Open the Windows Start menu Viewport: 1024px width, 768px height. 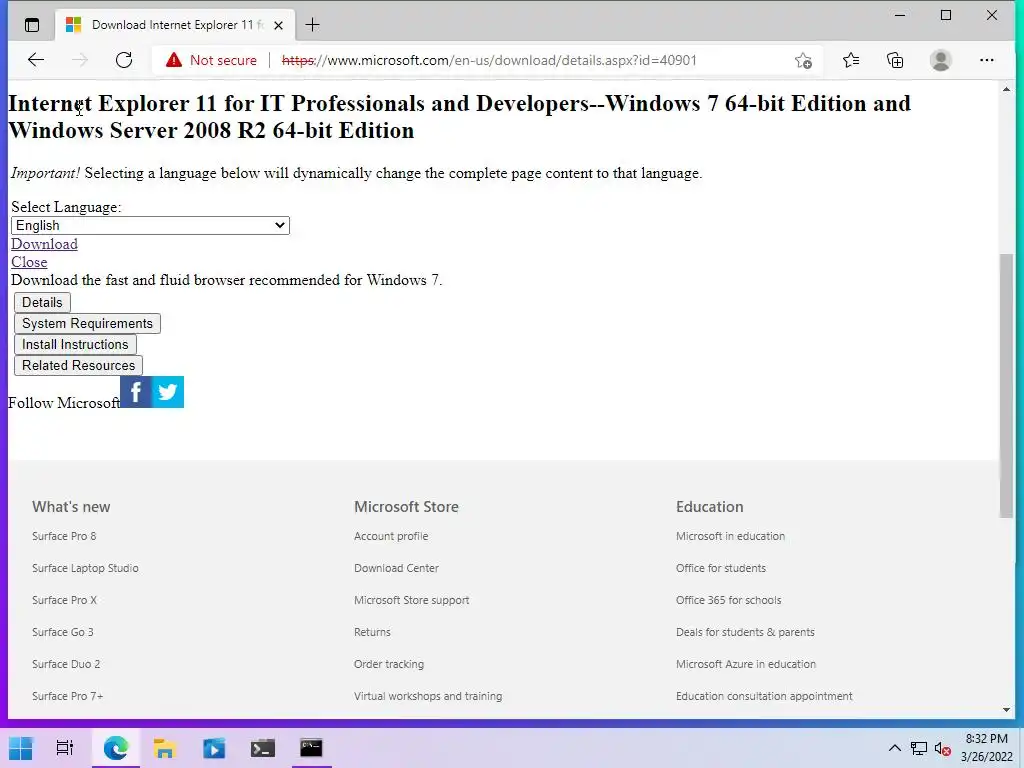coord(21,748)
